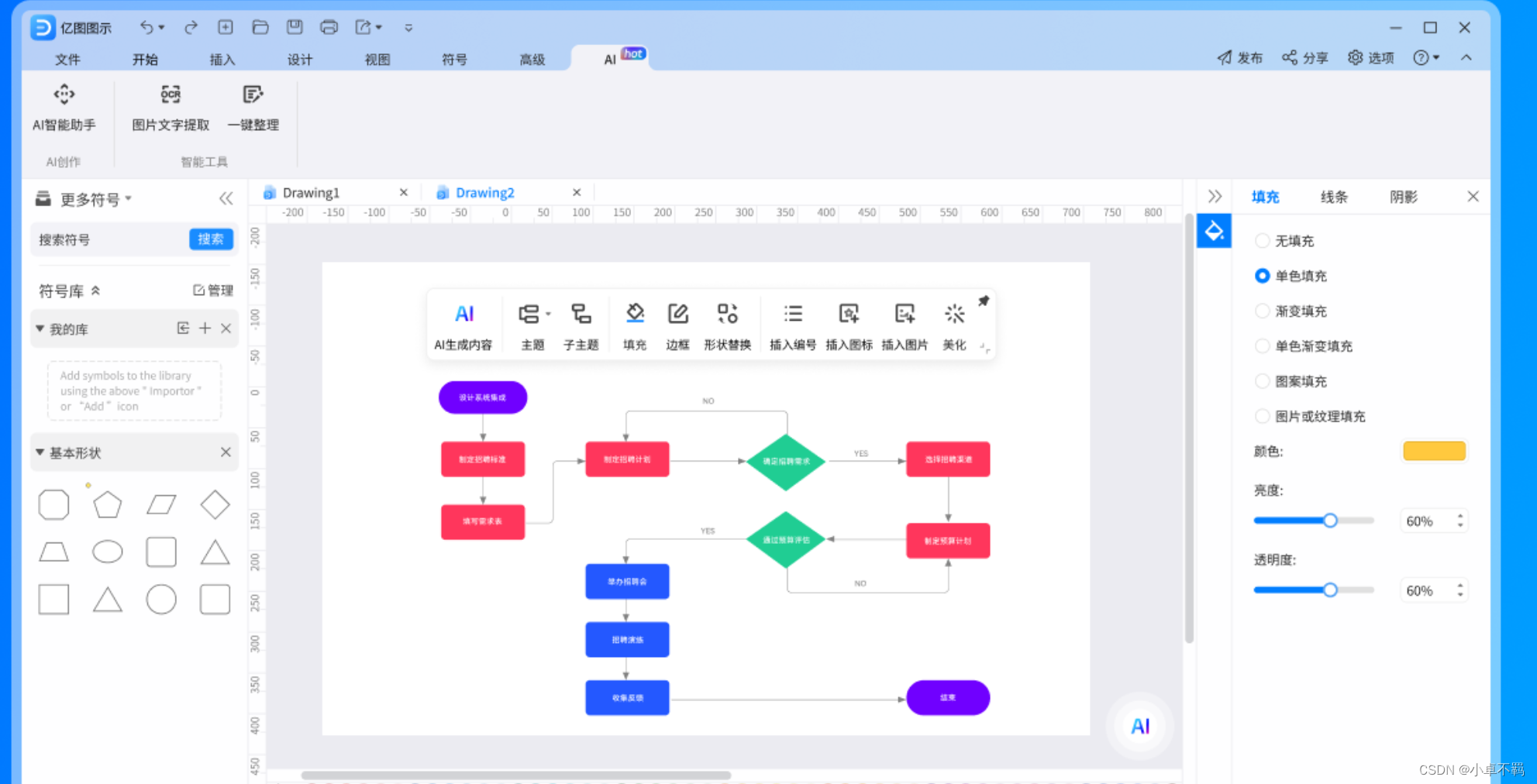Click the Undo arrow icon
1537x784 pixels.
point(146,28)
